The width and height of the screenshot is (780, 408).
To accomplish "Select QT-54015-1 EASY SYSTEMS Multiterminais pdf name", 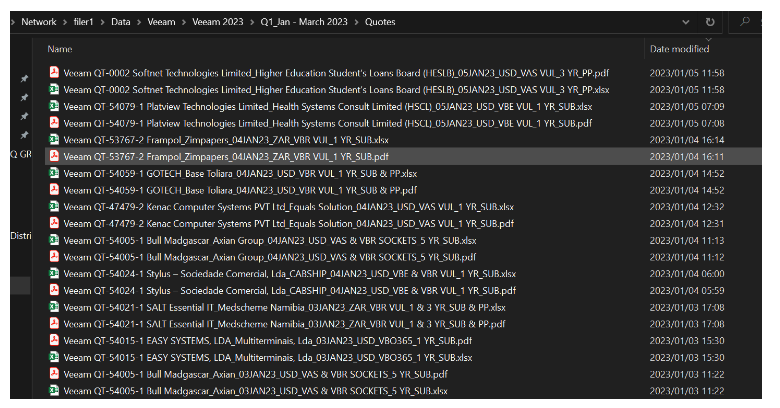I will (x=268, y=340).
